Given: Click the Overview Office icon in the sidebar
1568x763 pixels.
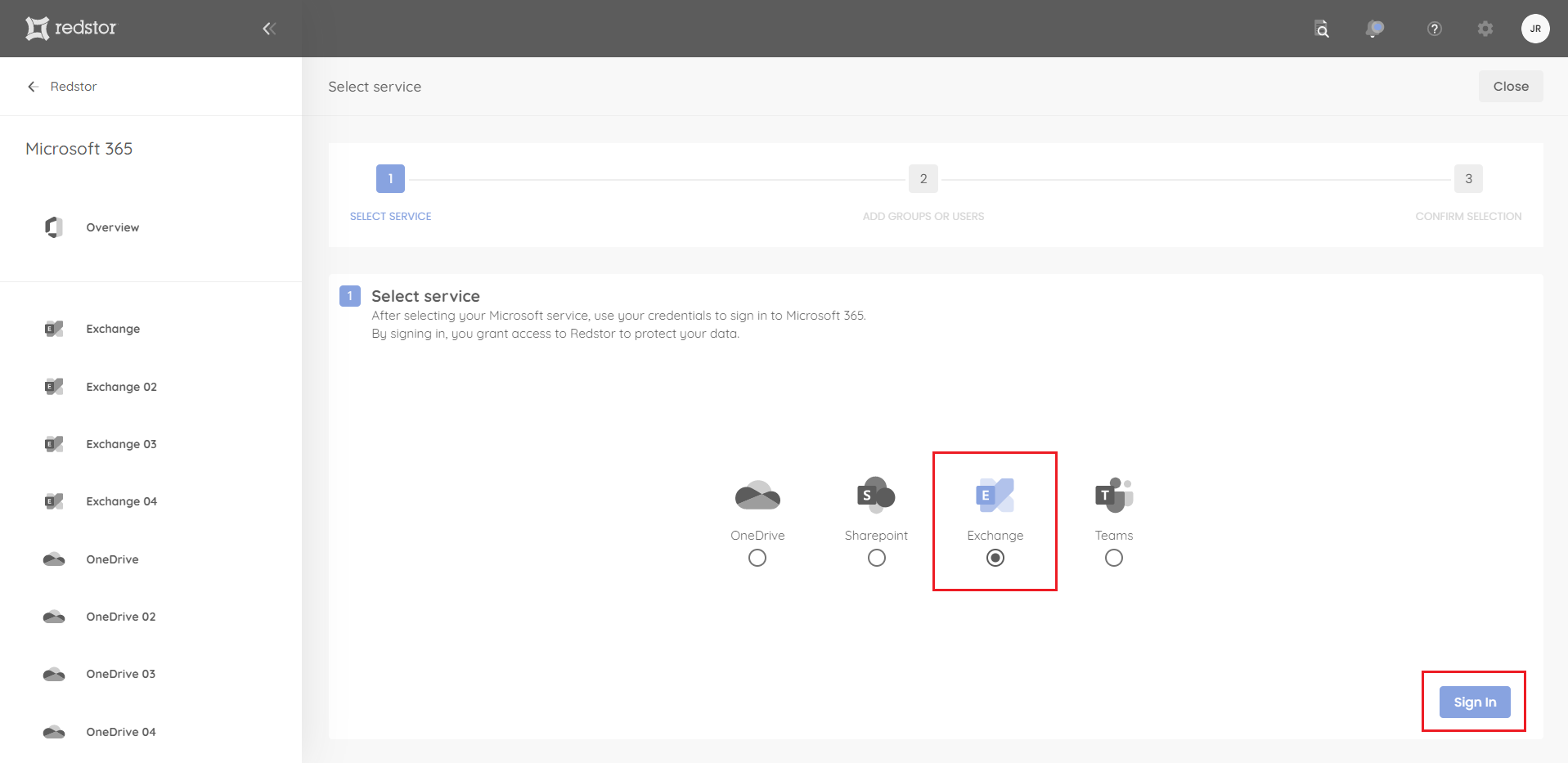Looking at the screenshot, I should click(x=54, y=227).
